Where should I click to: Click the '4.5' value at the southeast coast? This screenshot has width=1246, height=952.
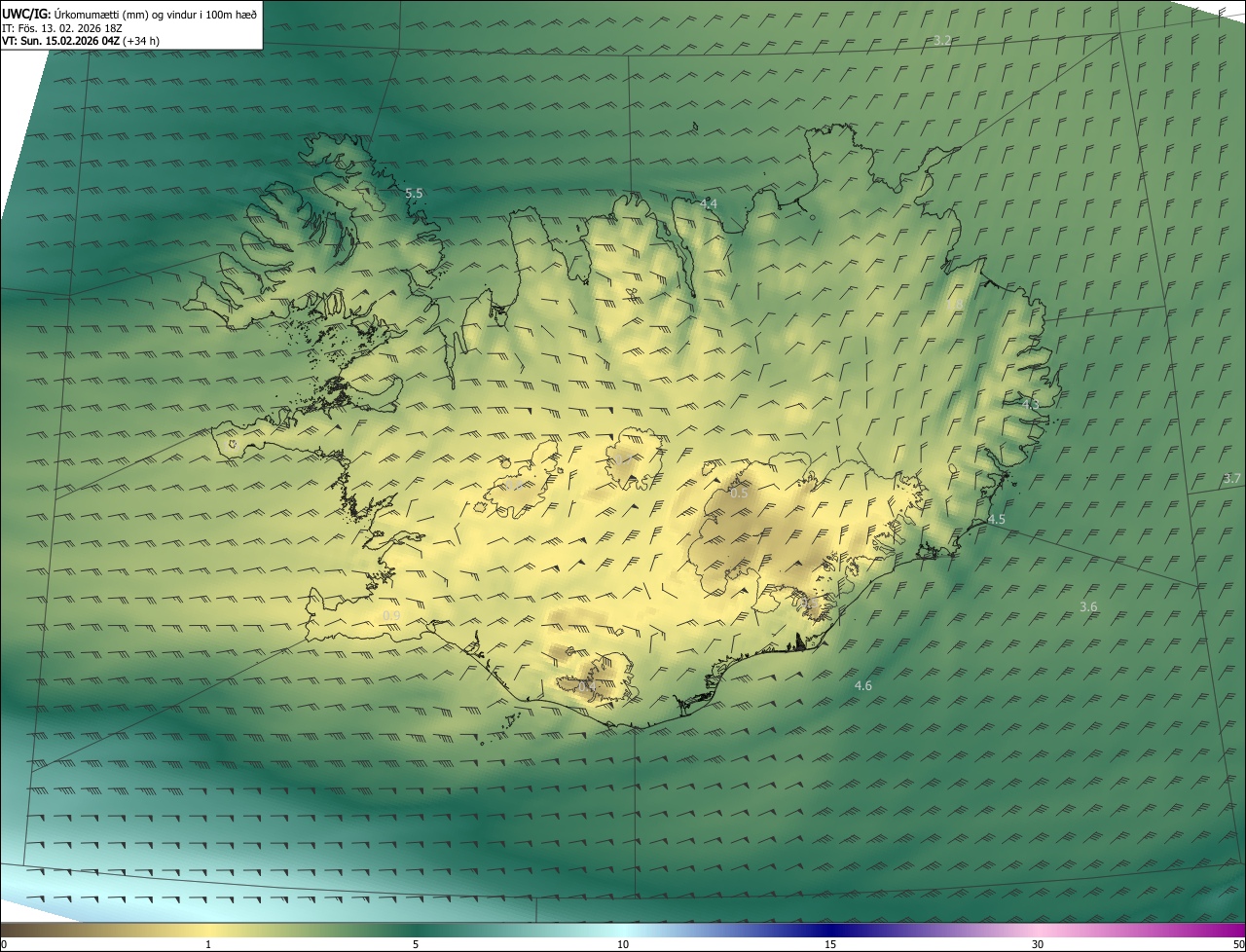click(996, 520)
